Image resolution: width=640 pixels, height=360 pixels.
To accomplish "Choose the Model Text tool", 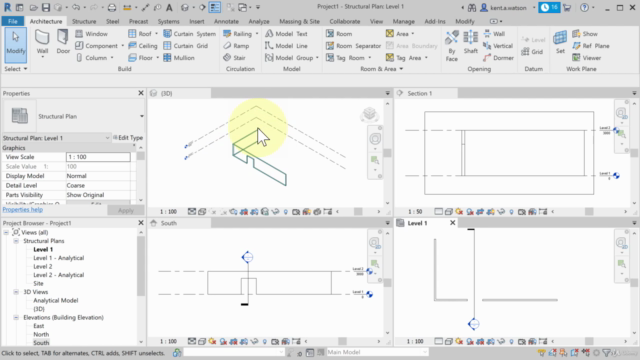I will point(286,34).
